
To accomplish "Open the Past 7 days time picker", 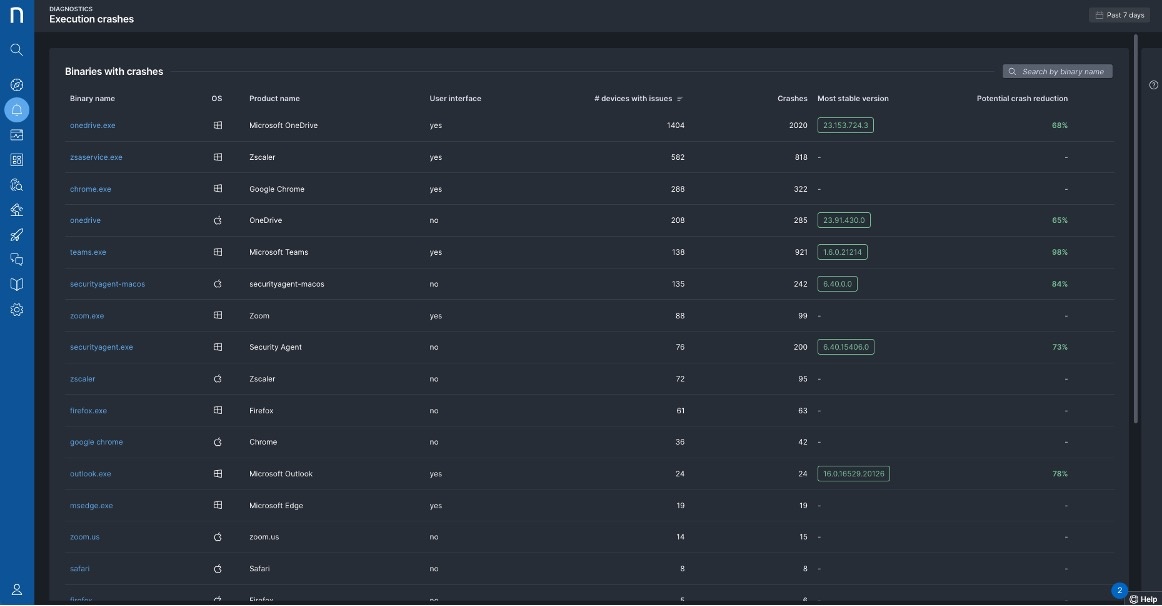I will [1119, 15].
